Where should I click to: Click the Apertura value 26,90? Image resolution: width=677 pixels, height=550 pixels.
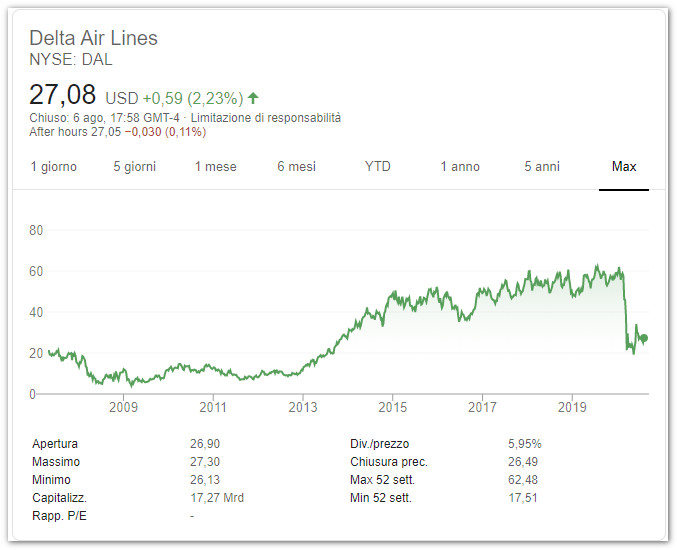(x=205, y=444)
